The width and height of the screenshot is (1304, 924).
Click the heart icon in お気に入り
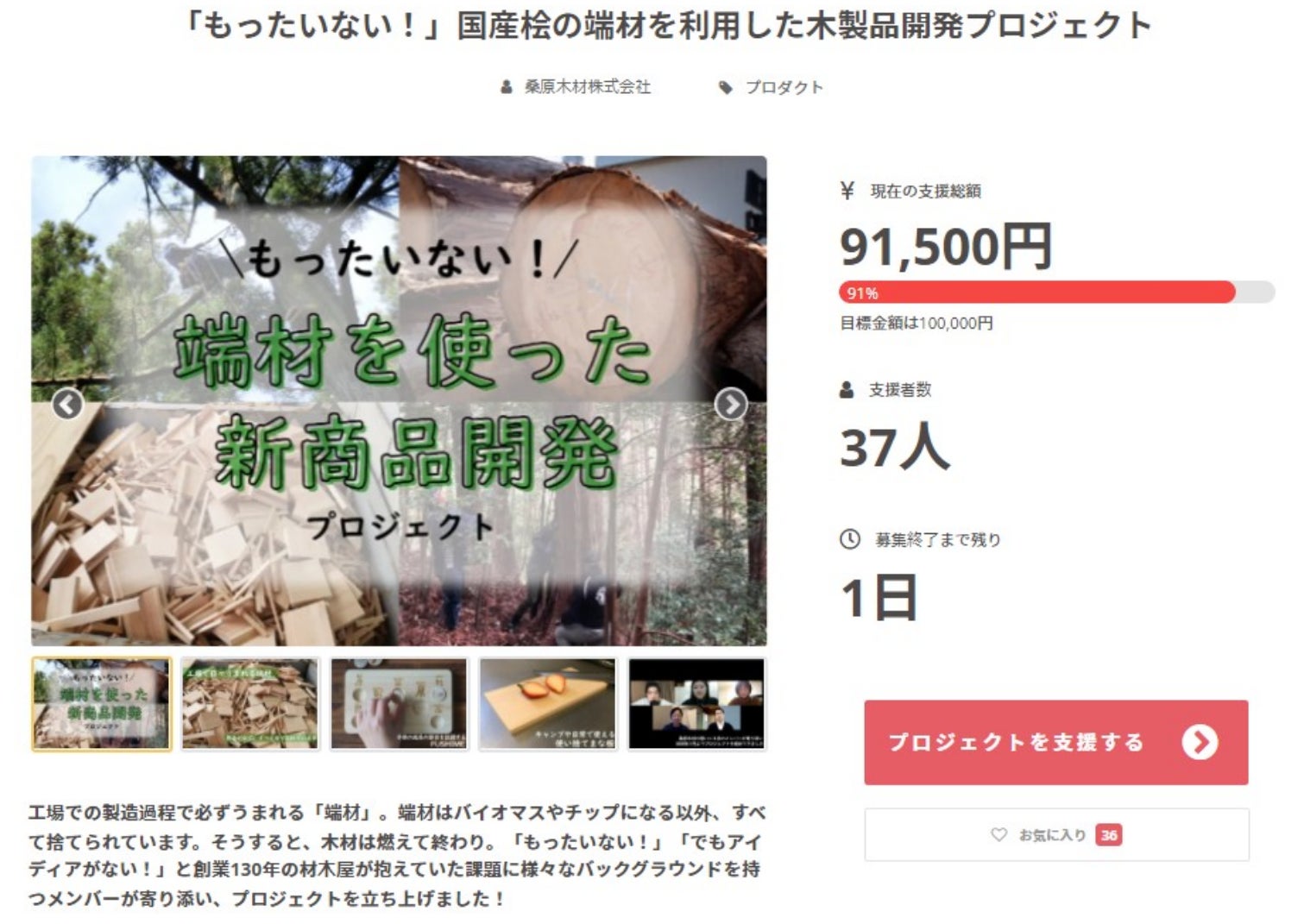[998, 834]
